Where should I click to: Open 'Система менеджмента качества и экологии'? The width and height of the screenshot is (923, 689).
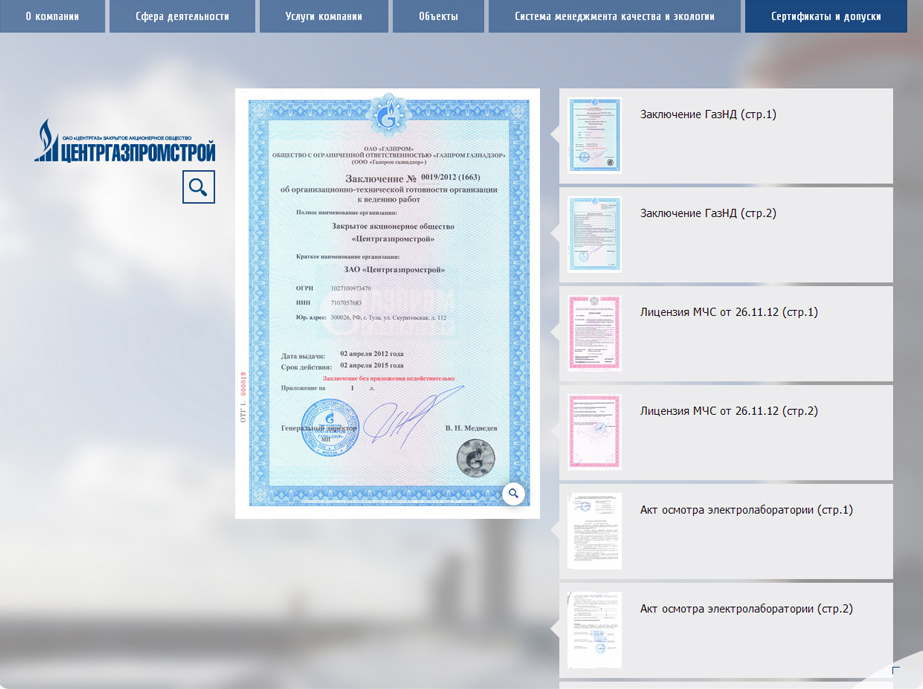pyautogui.click(x=615, y=16)
